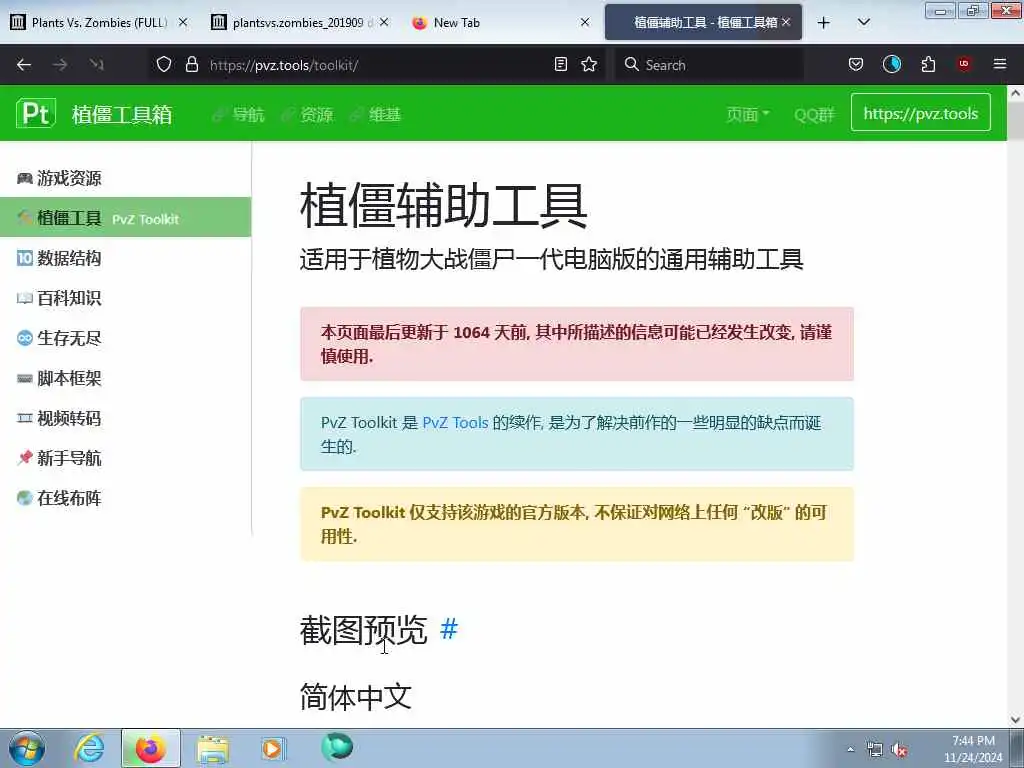Open 游戏资源 in the sidebar
The height and width of the screenshot is (768, 1024).
125,178
